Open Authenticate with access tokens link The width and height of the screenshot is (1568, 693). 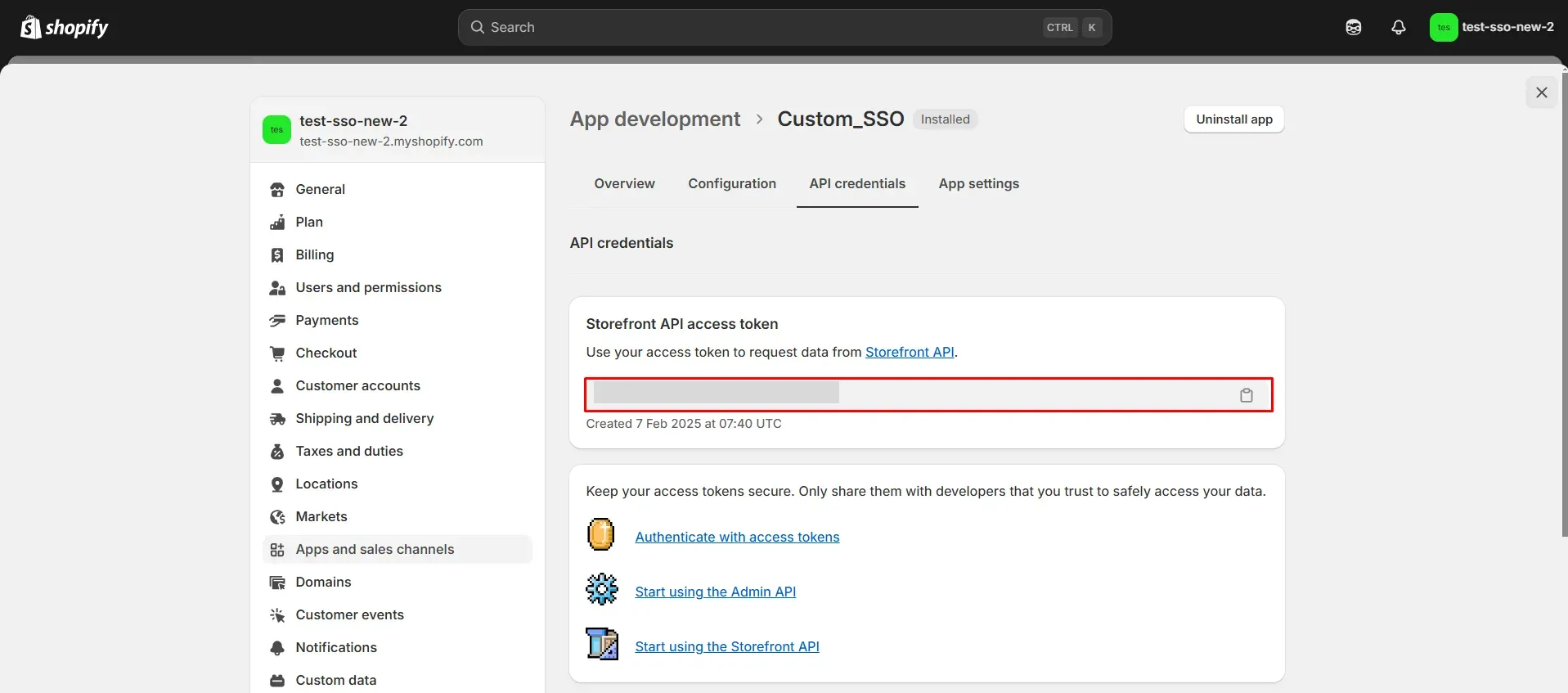pos(737,538)
